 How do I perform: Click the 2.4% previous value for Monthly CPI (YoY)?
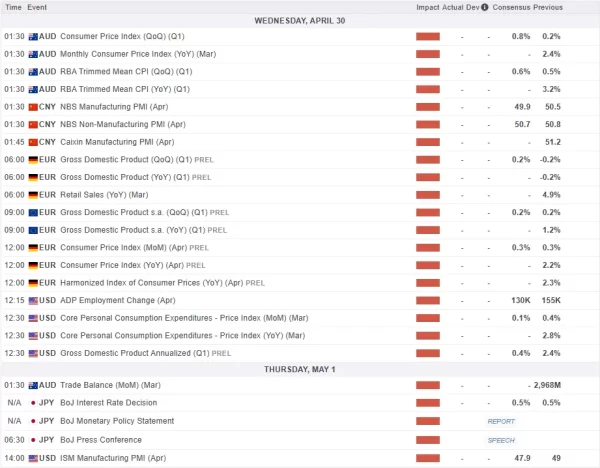551,54
